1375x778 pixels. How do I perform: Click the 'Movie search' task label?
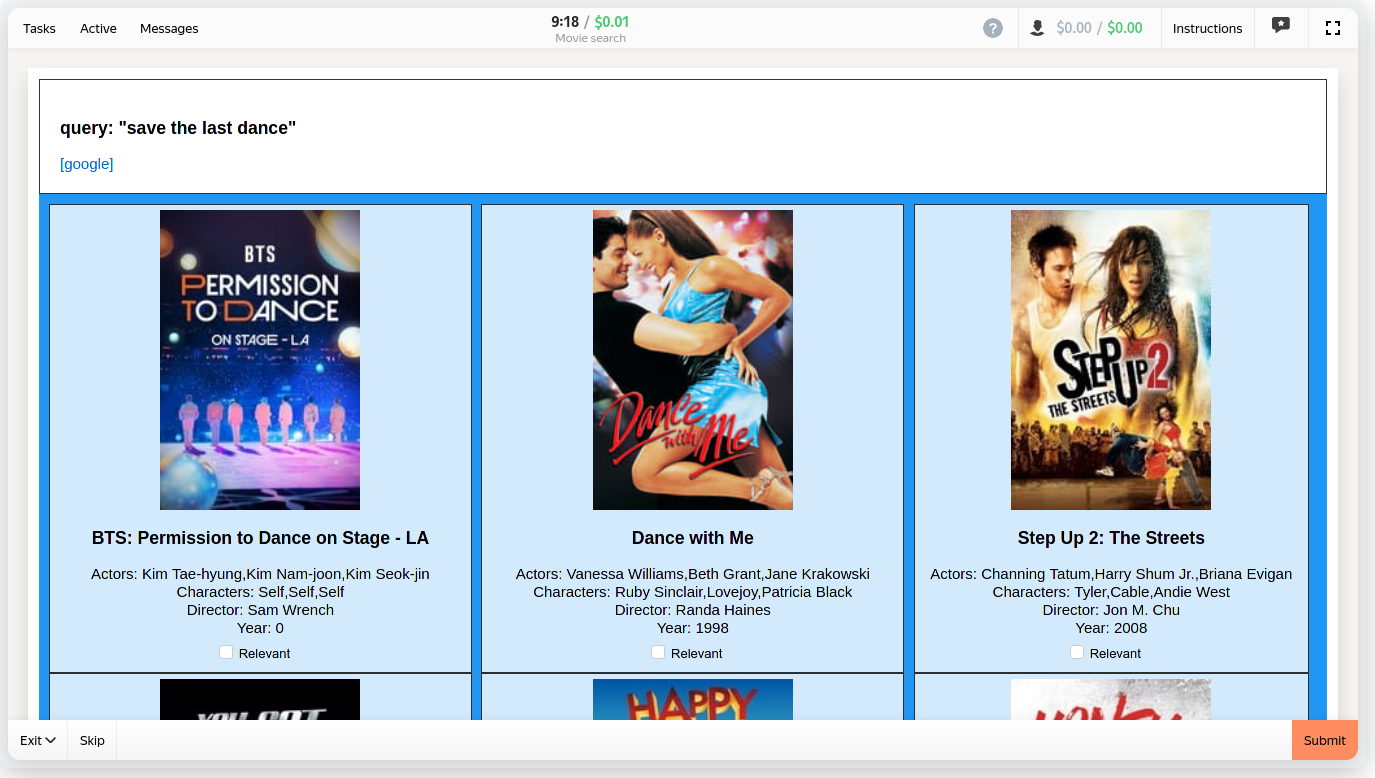(x=591, y=39)
